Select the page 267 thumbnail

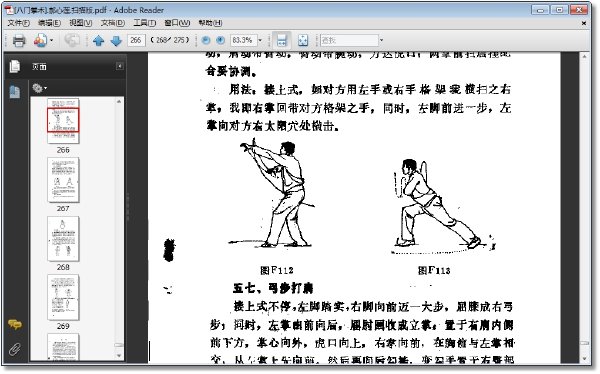point(63,180)
